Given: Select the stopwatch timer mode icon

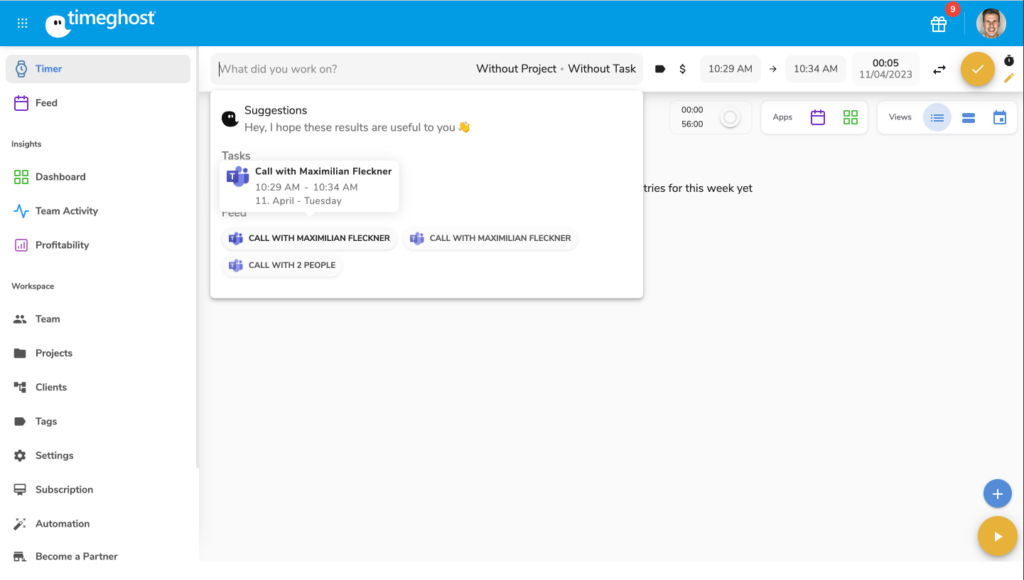Looking at the screenshot, I should [x=1008, y=60].
